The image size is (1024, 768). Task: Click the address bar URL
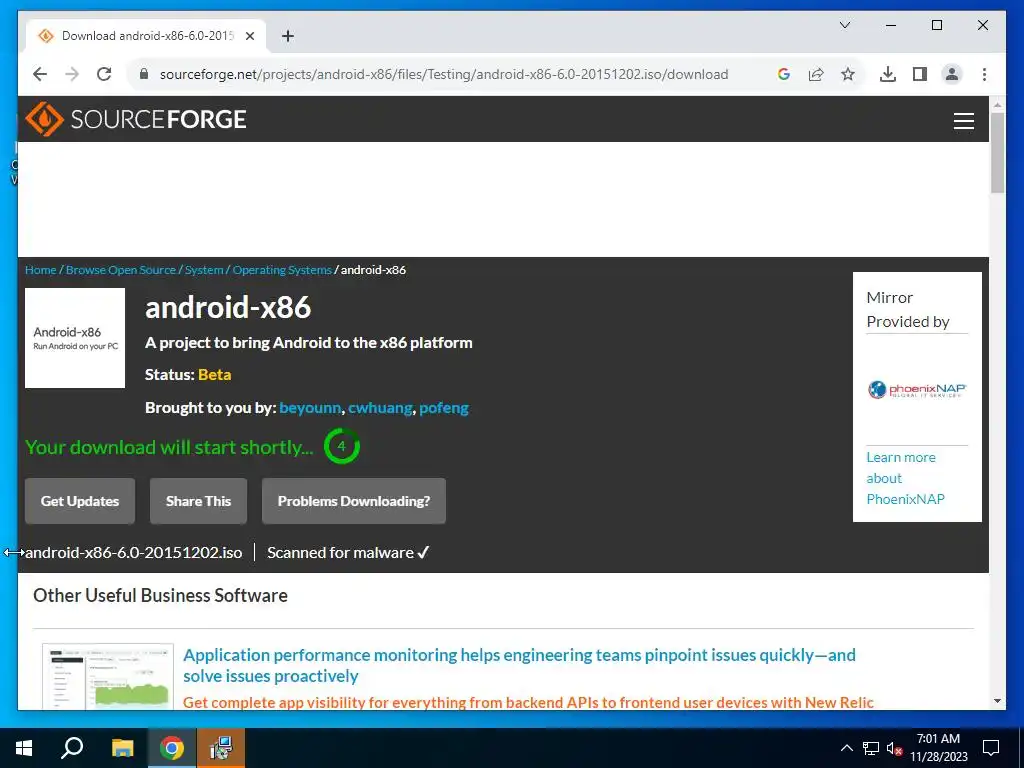point(443,74)
